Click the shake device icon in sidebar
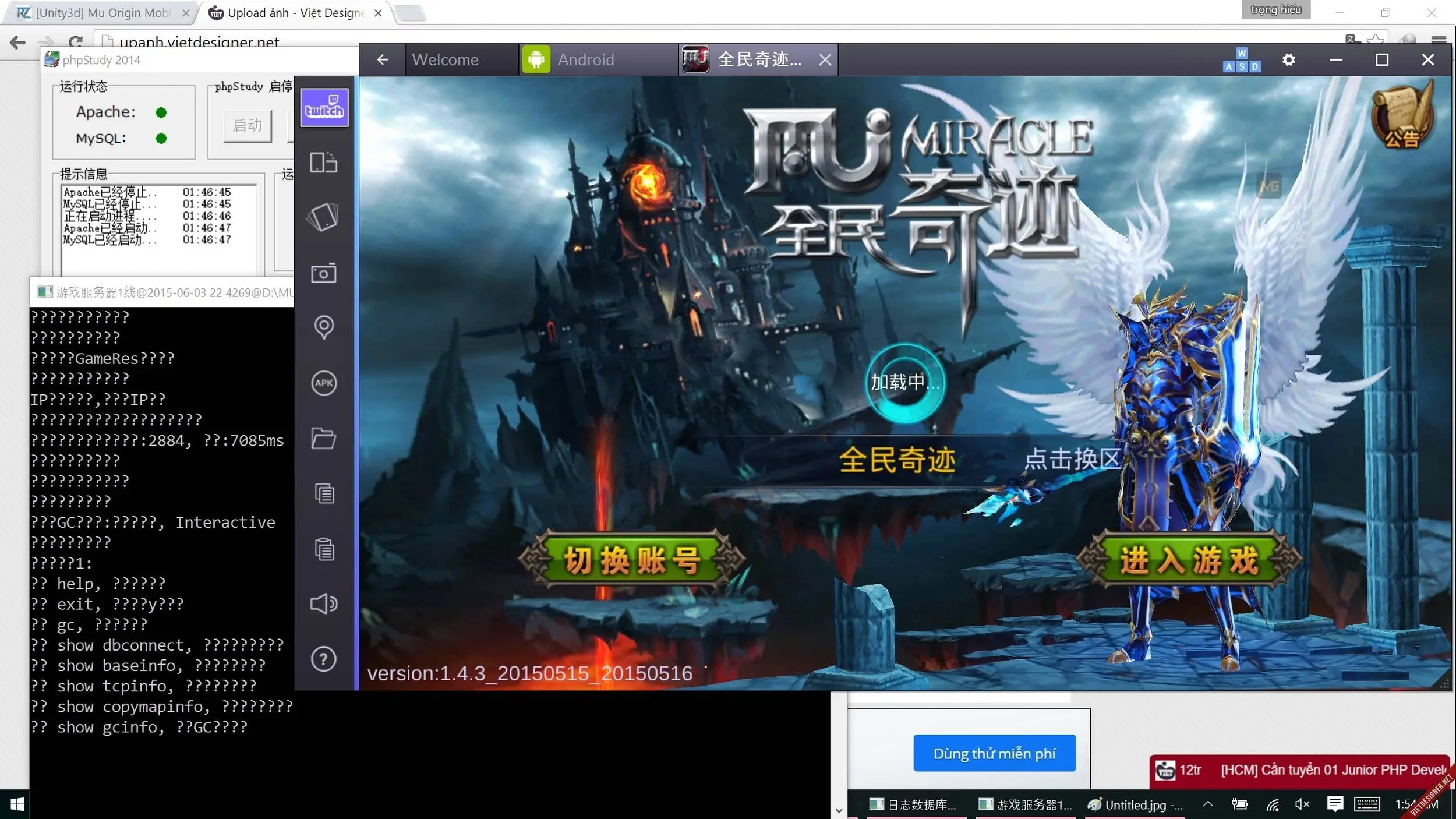Screen dimensions: 1456x819 [324, 217]
